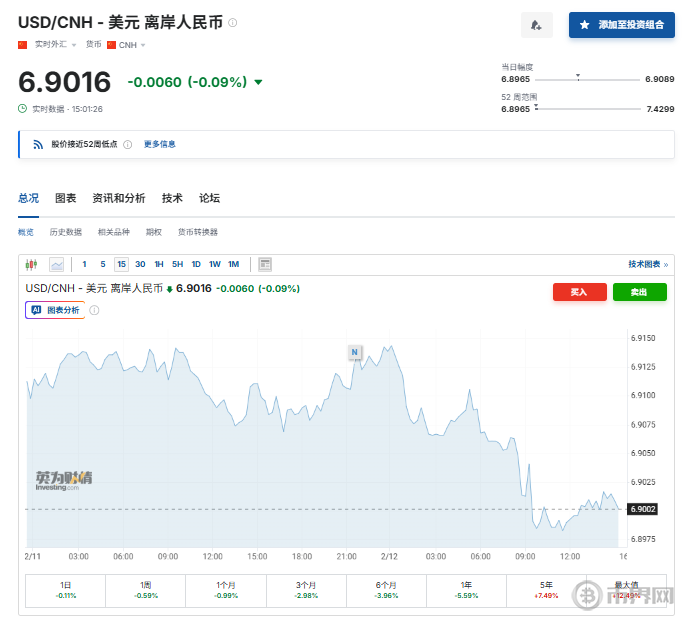The width and height of the screenshot is (685, 623).
Task: Switch to area chart type icon
Action: (57, 264)
